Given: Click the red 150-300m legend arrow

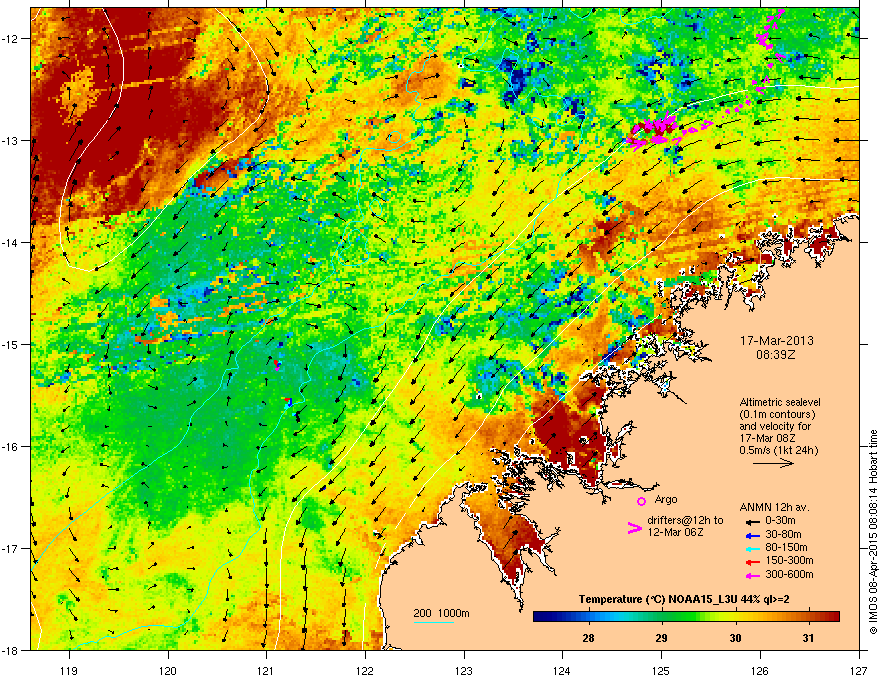Looking at the screenshot, I should point(752,561).
